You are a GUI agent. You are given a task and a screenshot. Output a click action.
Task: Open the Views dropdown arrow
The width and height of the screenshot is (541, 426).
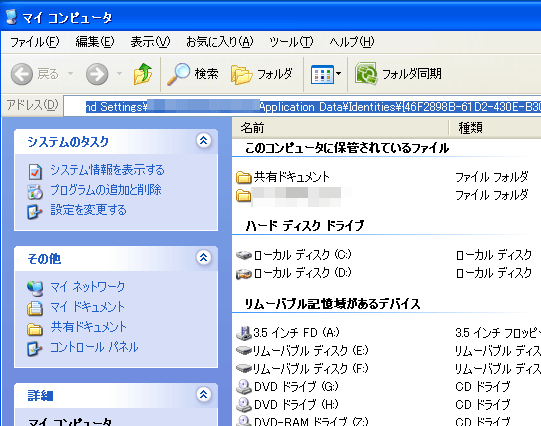tap(338, 73)
